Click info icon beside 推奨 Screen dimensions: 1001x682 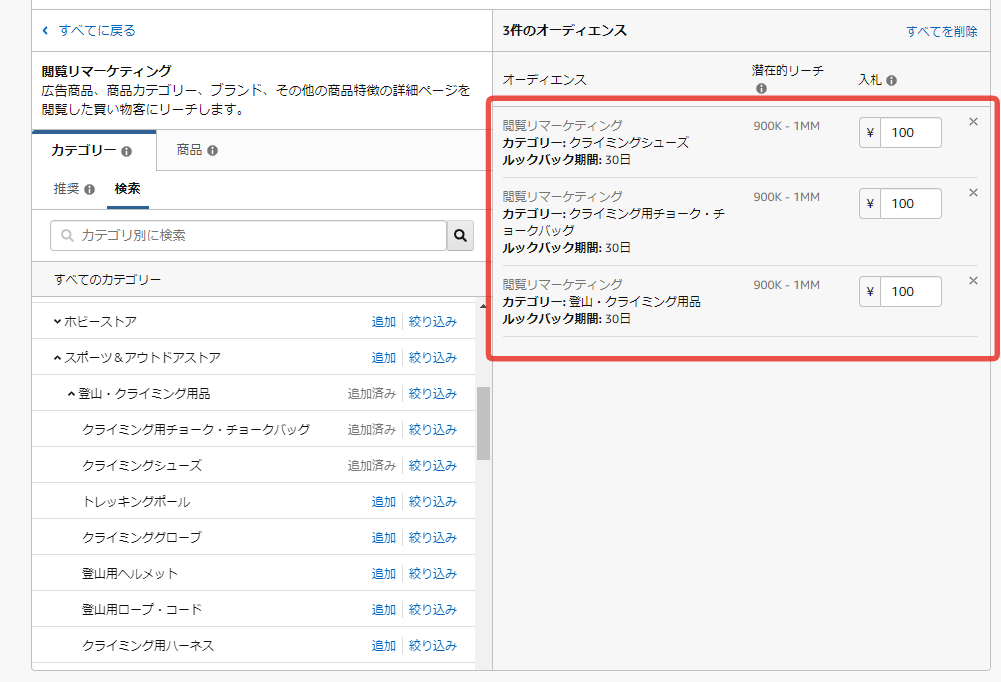point(90,189)
